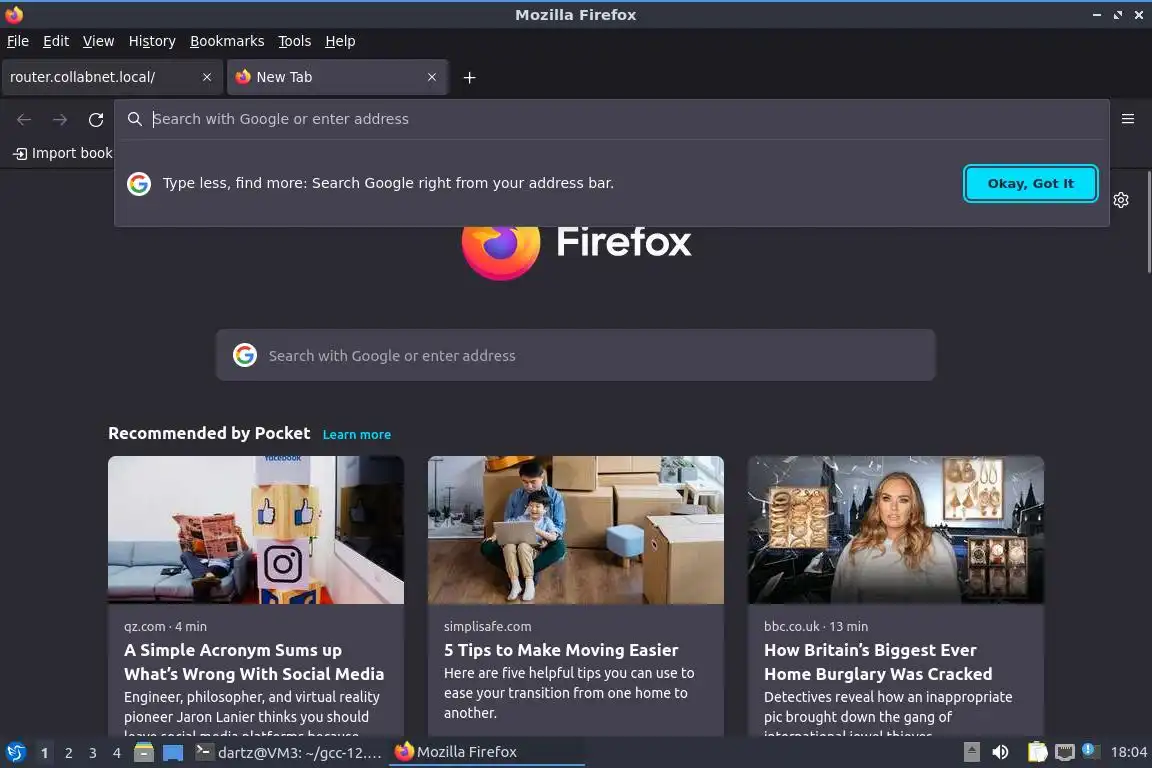Viewport: 1152px width, 768px height.
Task: Open the File menu
Action: [18, 41]
